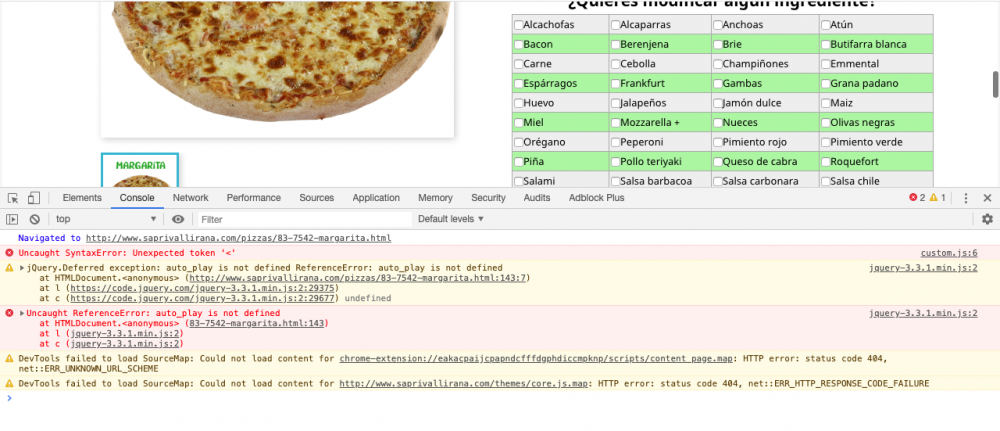The image size is (1000, 431).
Task: Open jquery-3.3.1.min.js:2 link on warning row
Action: click(x=923, y=268)
